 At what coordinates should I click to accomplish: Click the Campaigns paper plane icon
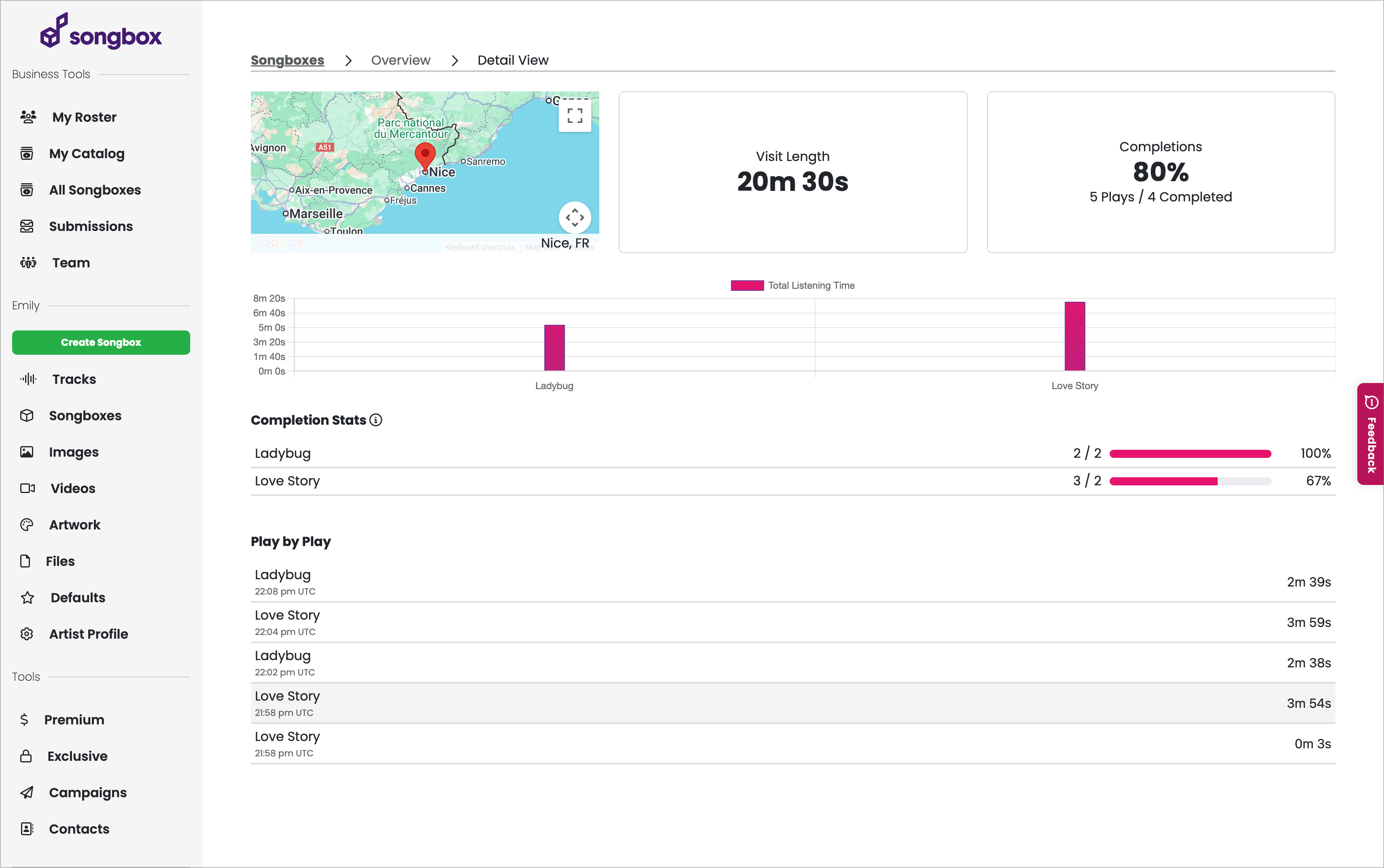coord(27,792)
